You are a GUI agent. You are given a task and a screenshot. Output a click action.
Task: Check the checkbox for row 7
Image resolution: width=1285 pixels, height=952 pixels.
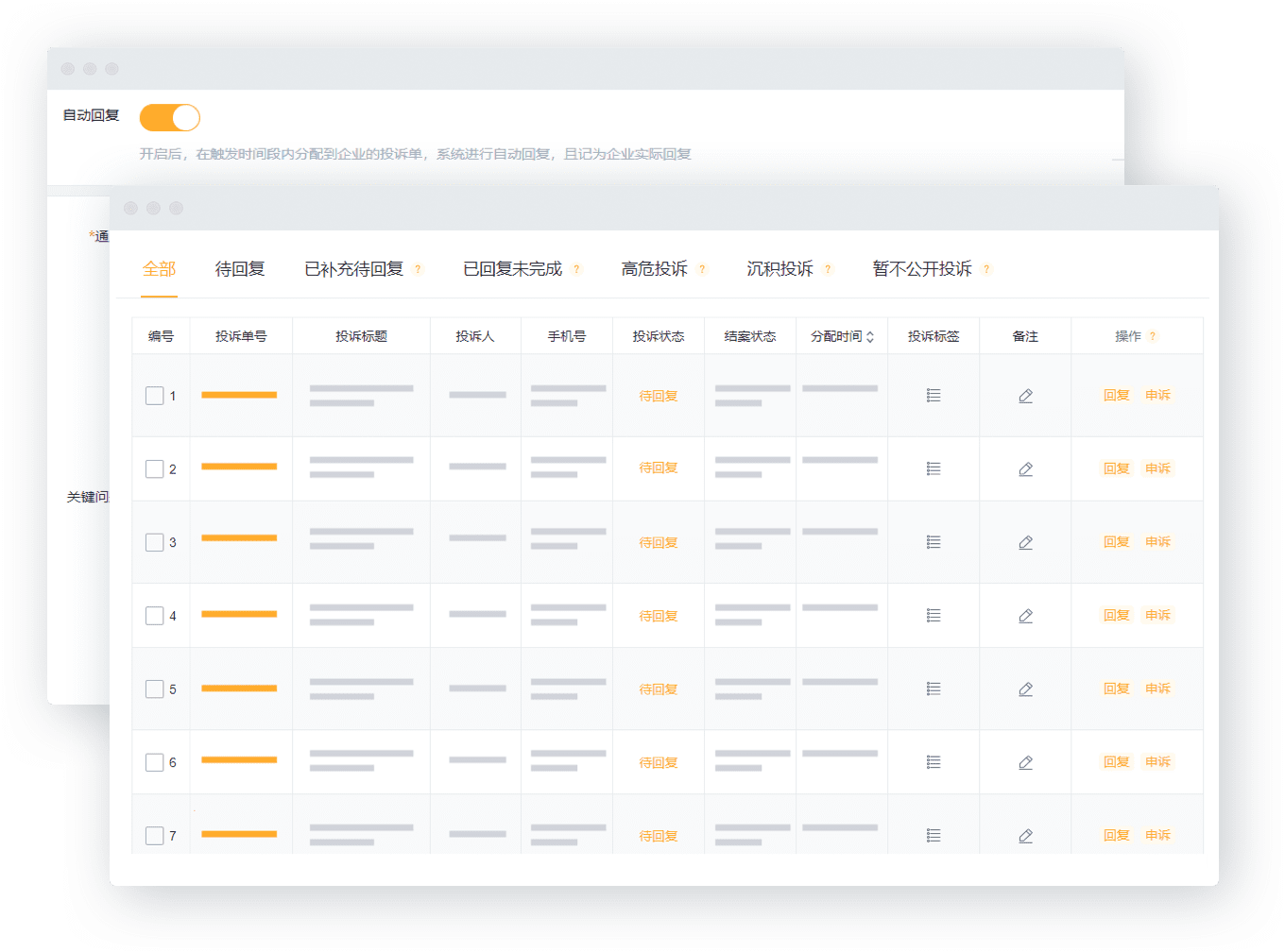click(x=155, y=836)
